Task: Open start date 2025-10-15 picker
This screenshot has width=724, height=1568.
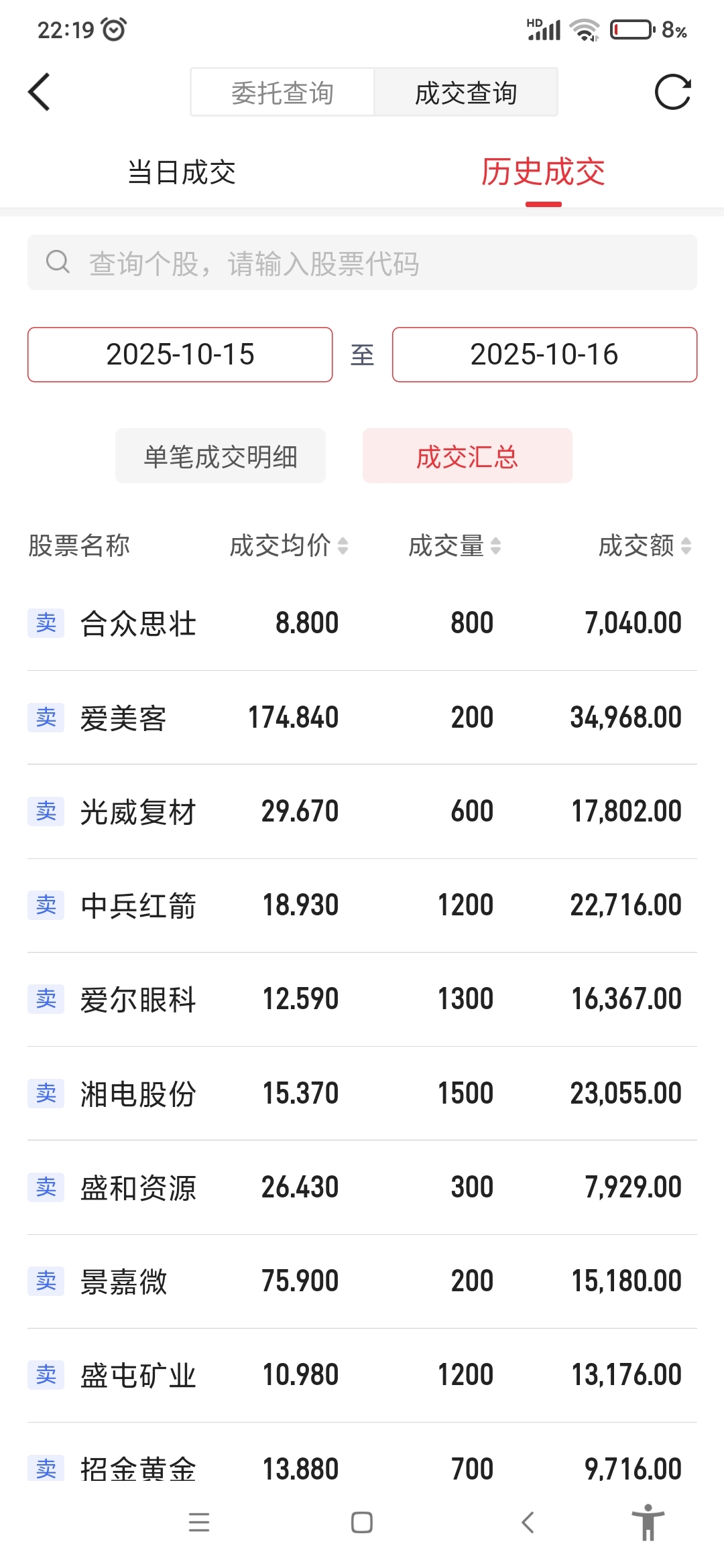Action: click(x=180, y=354)
